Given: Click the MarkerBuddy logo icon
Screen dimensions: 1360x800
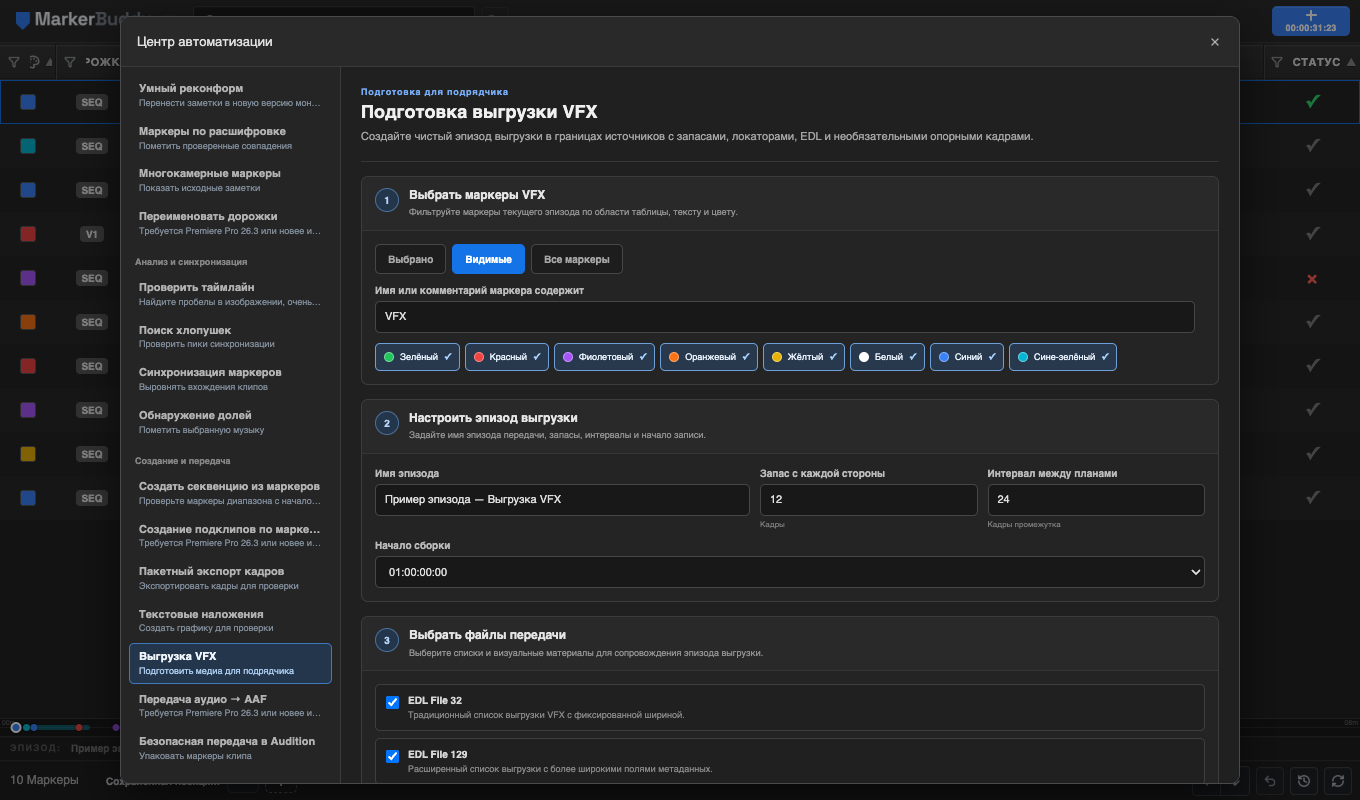Looking at the screenshot, I should [23, 20].
